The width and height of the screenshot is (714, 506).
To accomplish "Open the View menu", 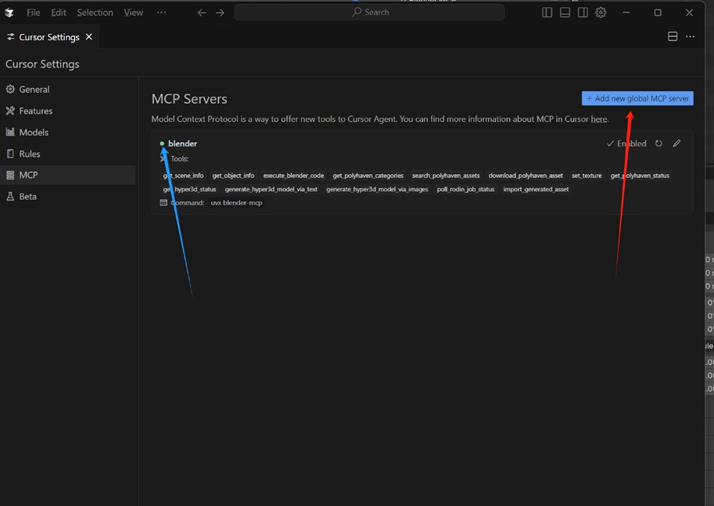I will tap(133, 12).
